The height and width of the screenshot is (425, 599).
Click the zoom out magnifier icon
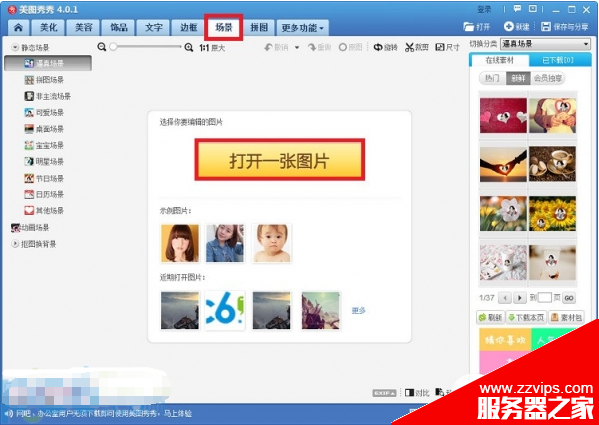point(101,47)
